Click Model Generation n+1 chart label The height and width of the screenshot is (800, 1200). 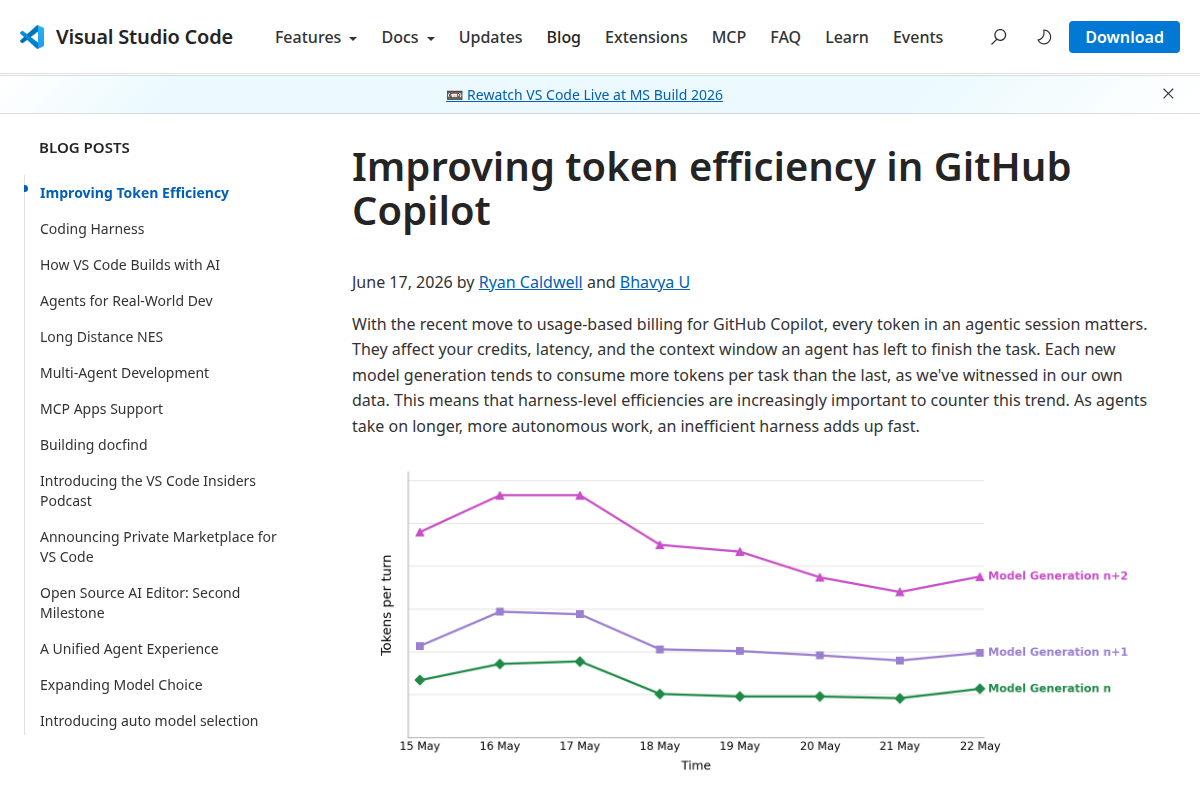pos(1058,652)
